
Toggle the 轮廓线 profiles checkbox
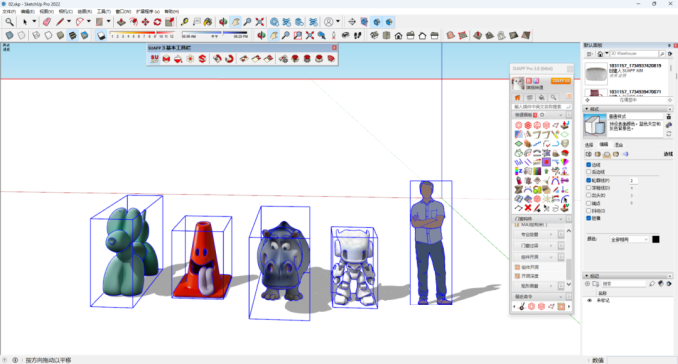point(588,180)
